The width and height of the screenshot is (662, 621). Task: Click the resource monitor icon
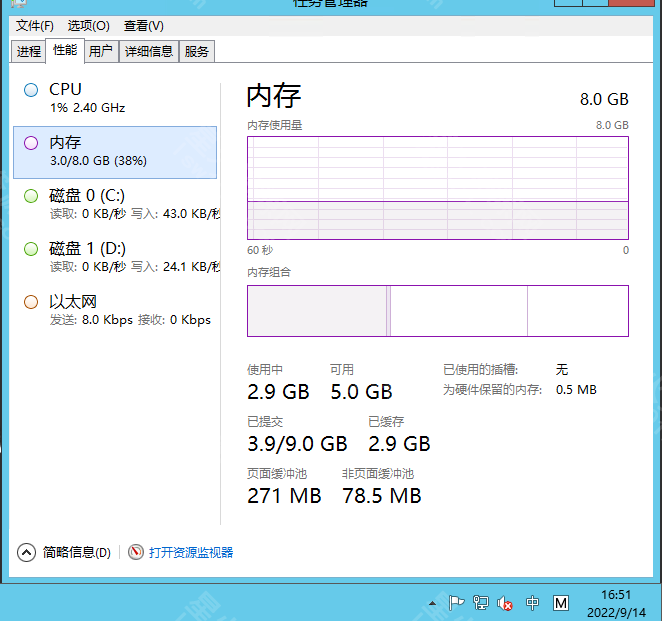point(136,552)
